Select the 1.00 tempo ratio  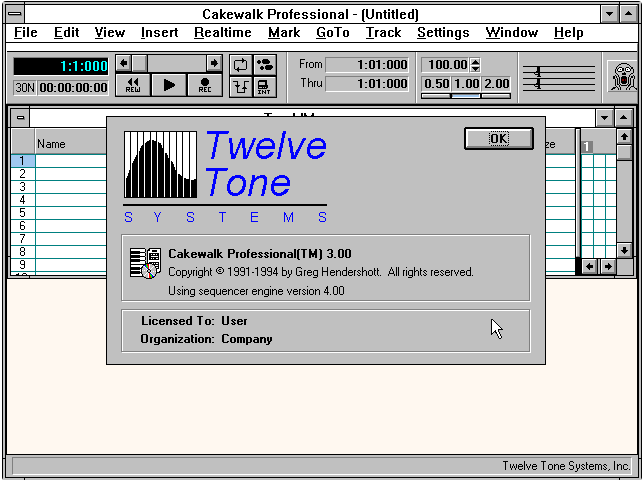tap(466, 84)
